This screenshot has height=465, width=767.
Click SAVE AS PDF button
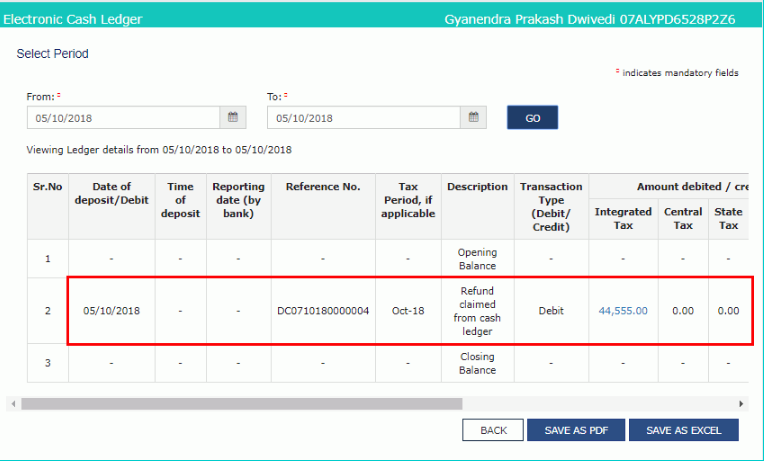point(576,430)
